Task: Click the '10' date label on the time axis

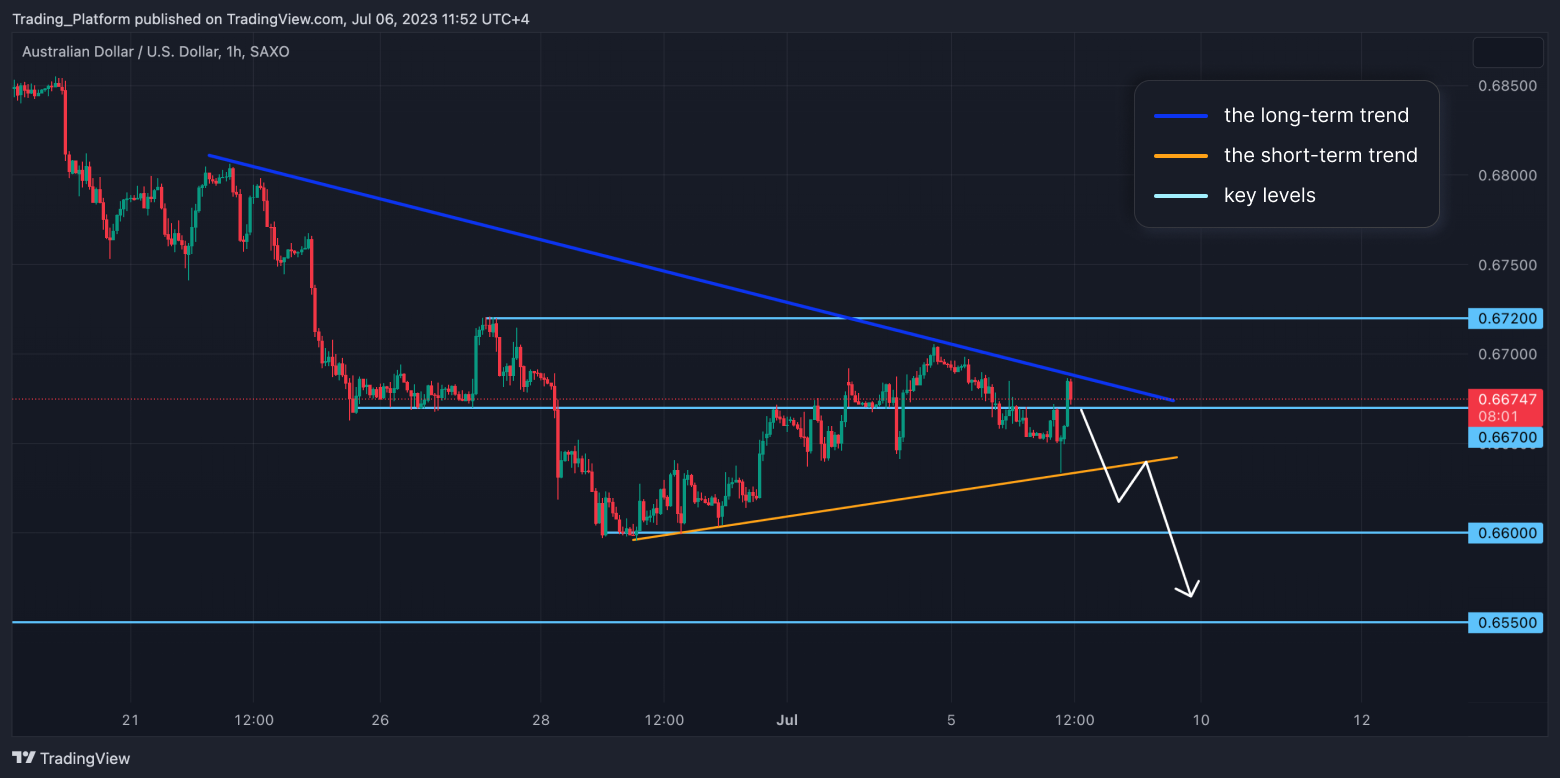Action: click(x=1201, y=720)
